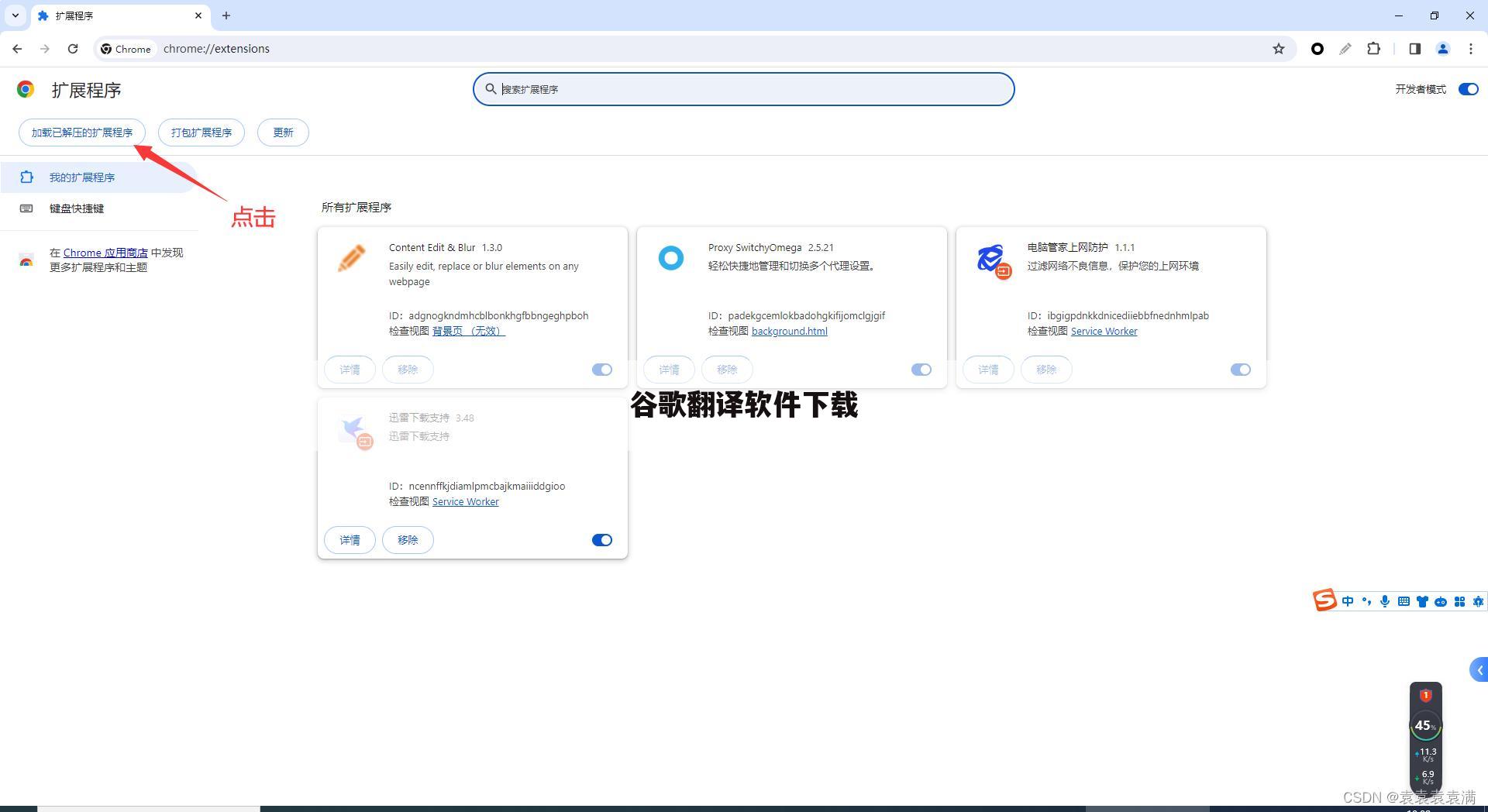Open the extensions puzzle-piece menu
Viewport: 1488px width, 812px height.
click(1373, 49)
